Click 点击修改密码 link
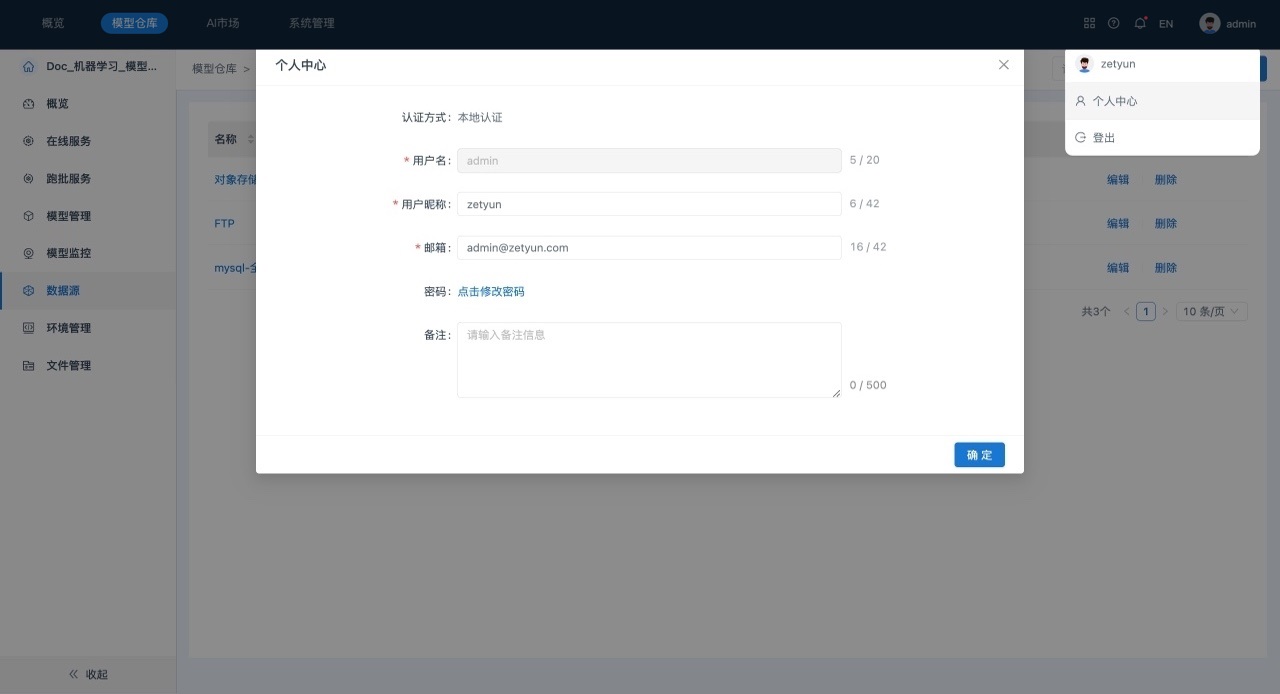 click(x=491, y=292)
